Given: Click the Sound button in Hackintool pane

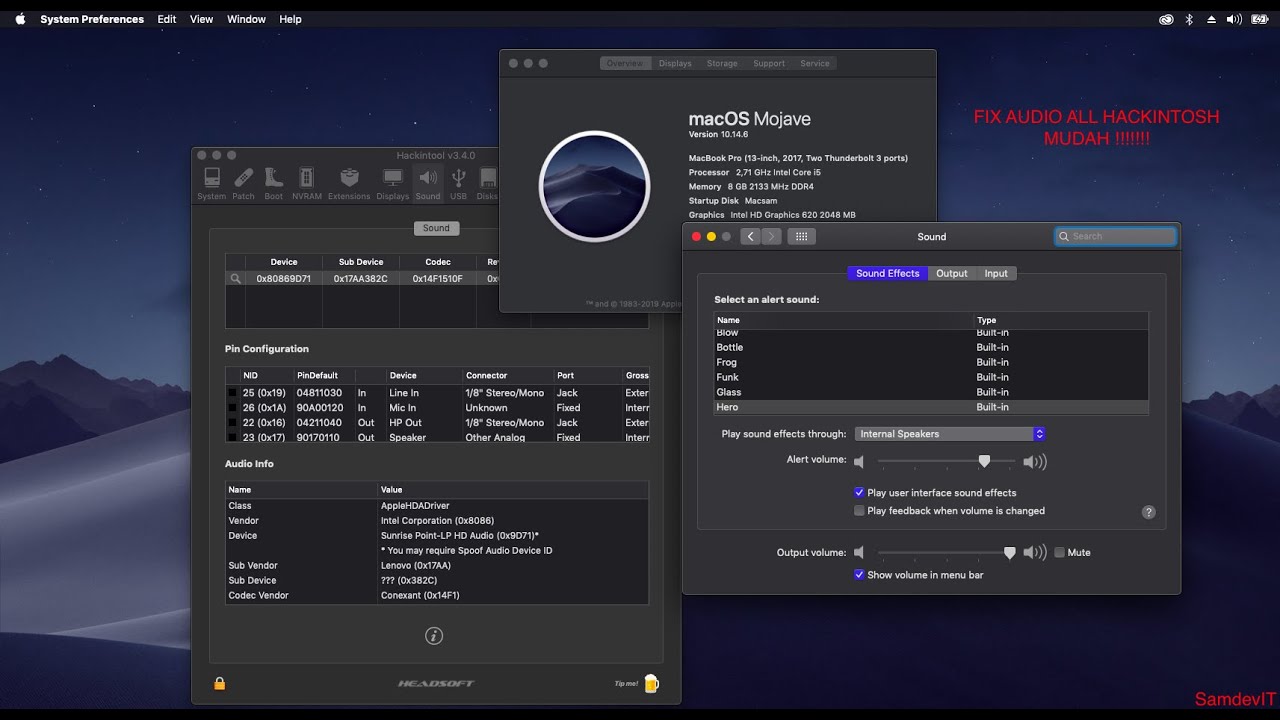Looking at the screenshot, I should 436,228.
